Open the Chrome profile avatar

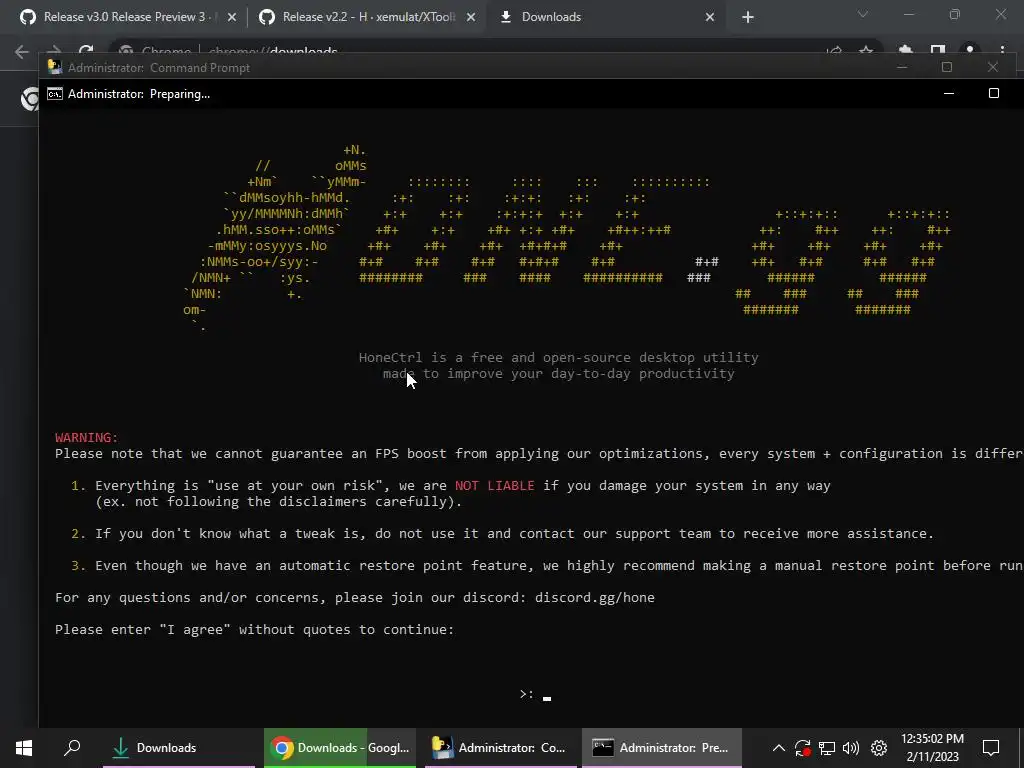click(x=970, y=51)
